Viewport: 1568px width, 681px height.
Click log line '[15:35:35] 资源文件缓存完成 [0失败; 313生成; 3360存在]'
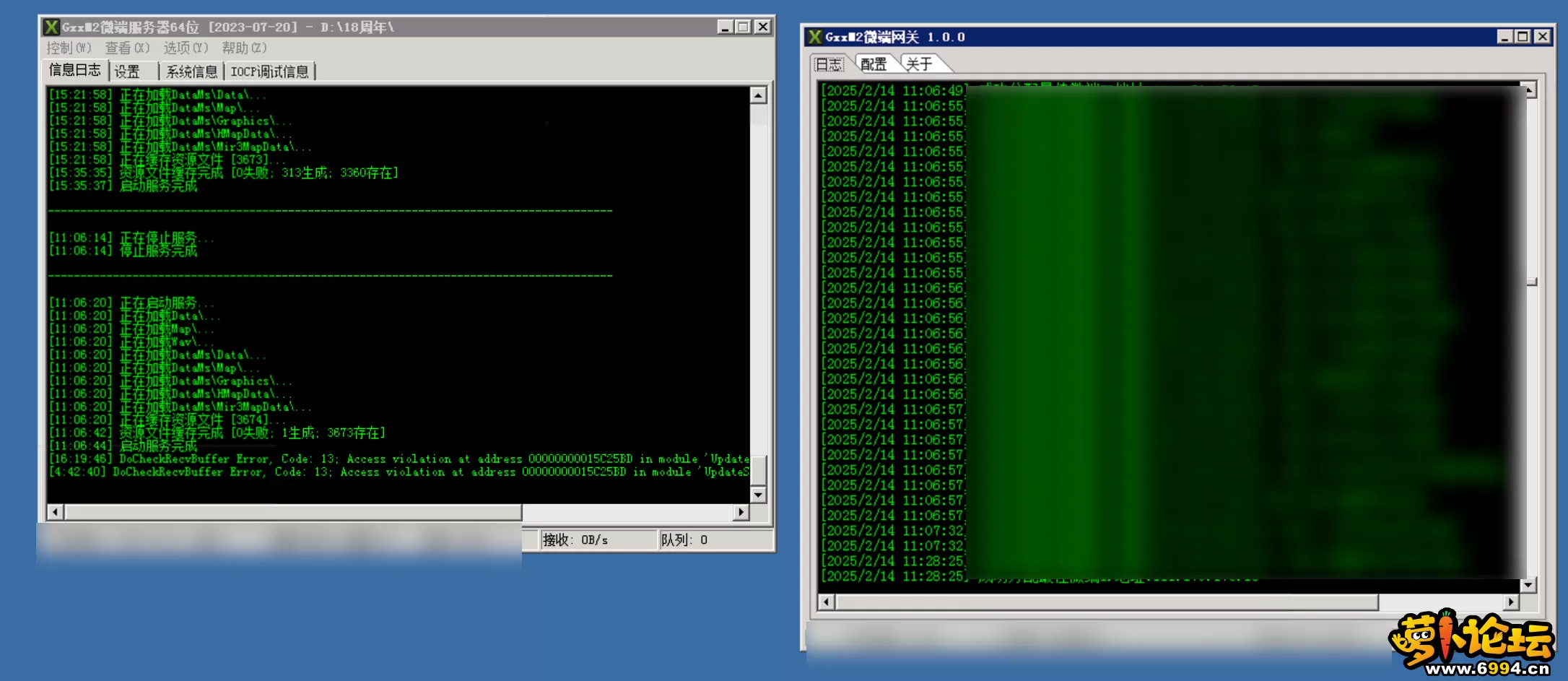pyautogui.click(x=224, y=173)
